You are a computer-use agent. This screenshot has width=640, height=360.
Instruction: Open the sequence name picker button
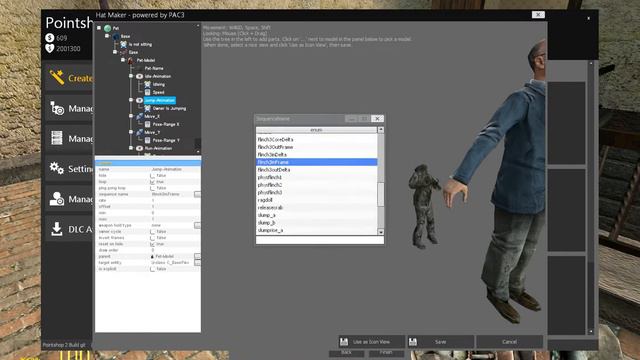(x=197, y=194)
